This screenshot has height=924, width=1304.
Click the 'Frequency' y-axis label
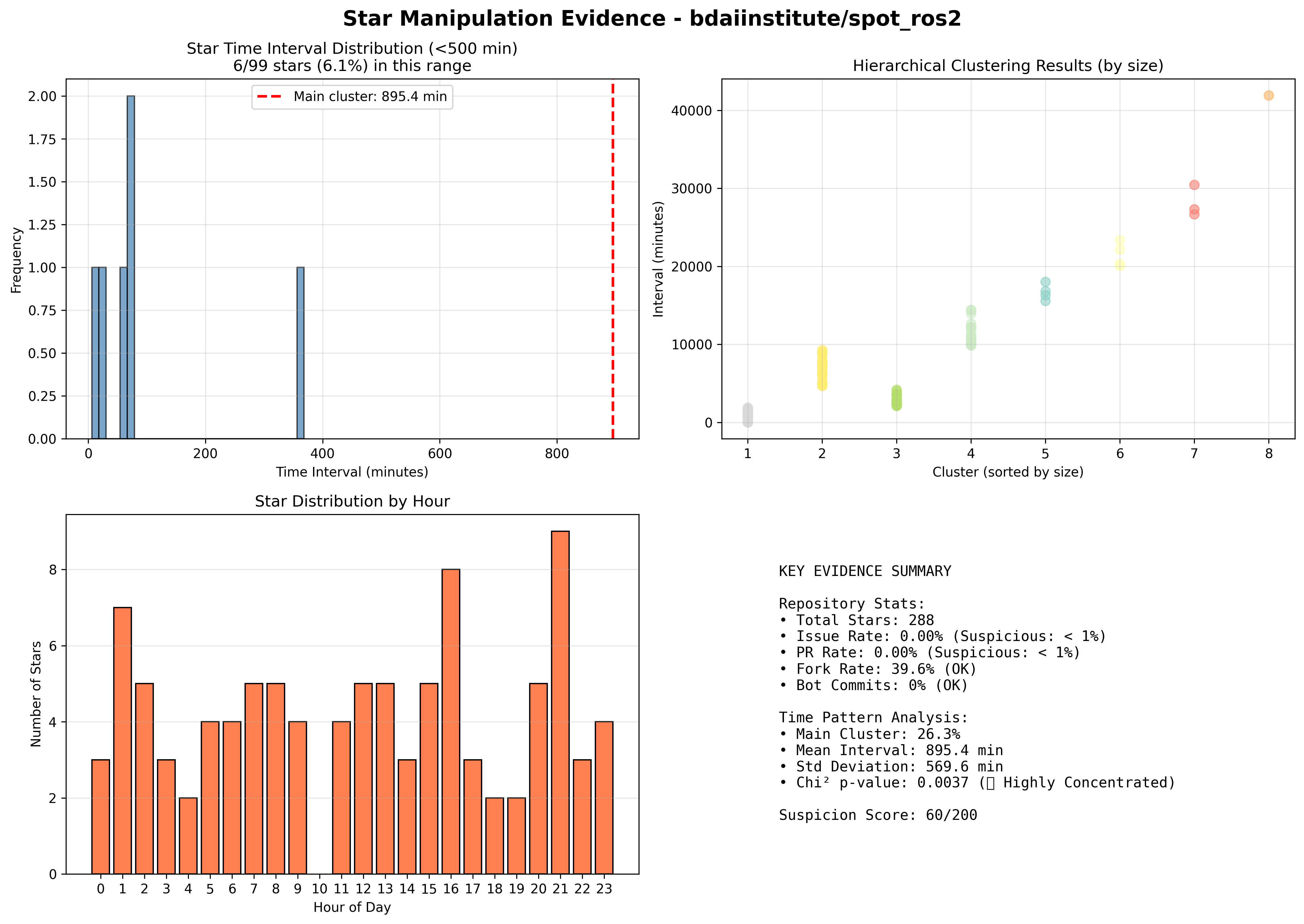click(16, 260)
